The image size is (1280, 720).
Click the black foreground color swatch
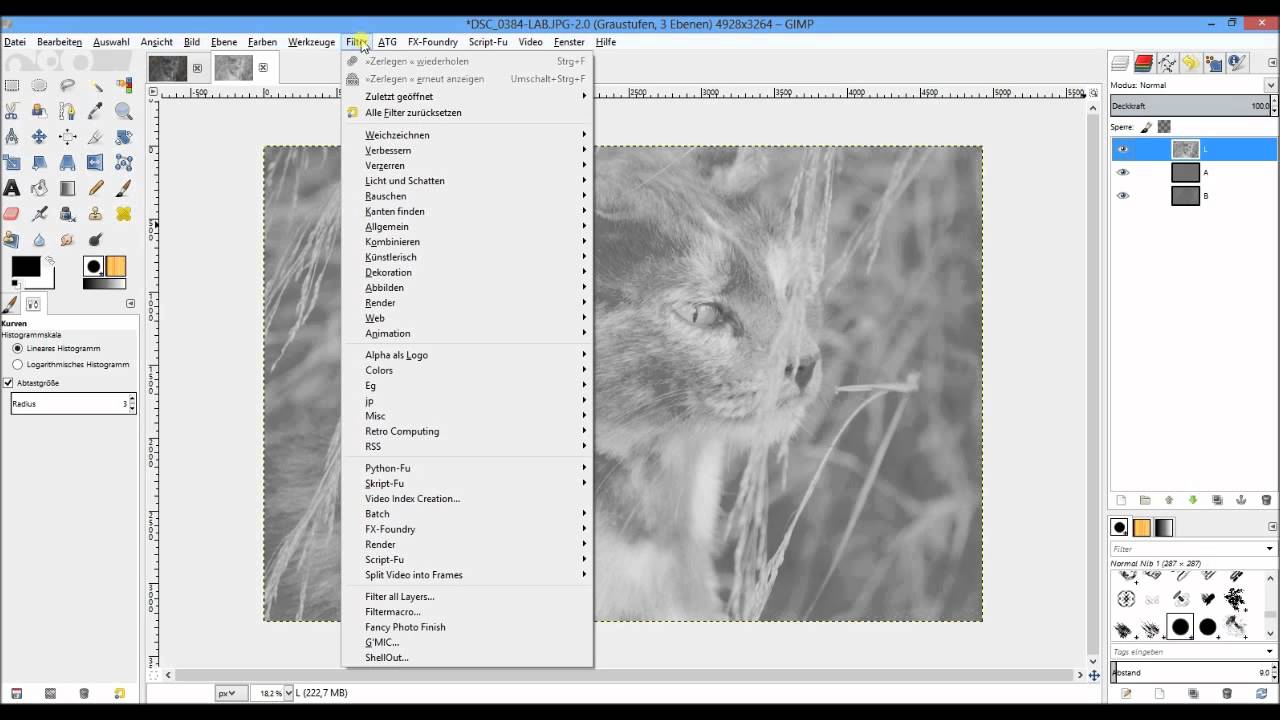[25, 266]
